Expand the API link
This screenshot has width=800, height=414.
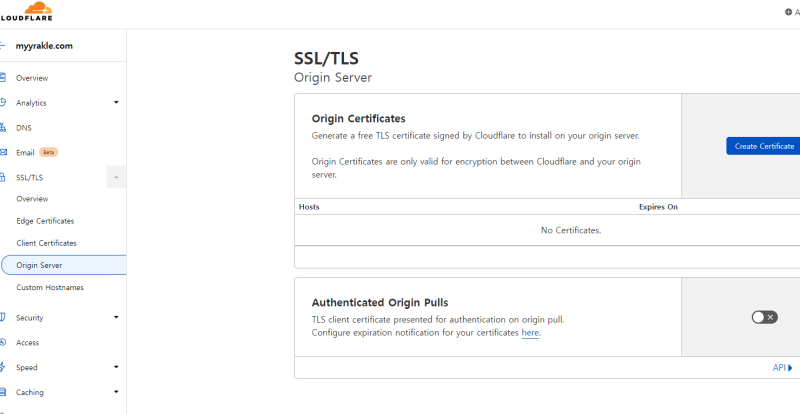pos(782,368)
